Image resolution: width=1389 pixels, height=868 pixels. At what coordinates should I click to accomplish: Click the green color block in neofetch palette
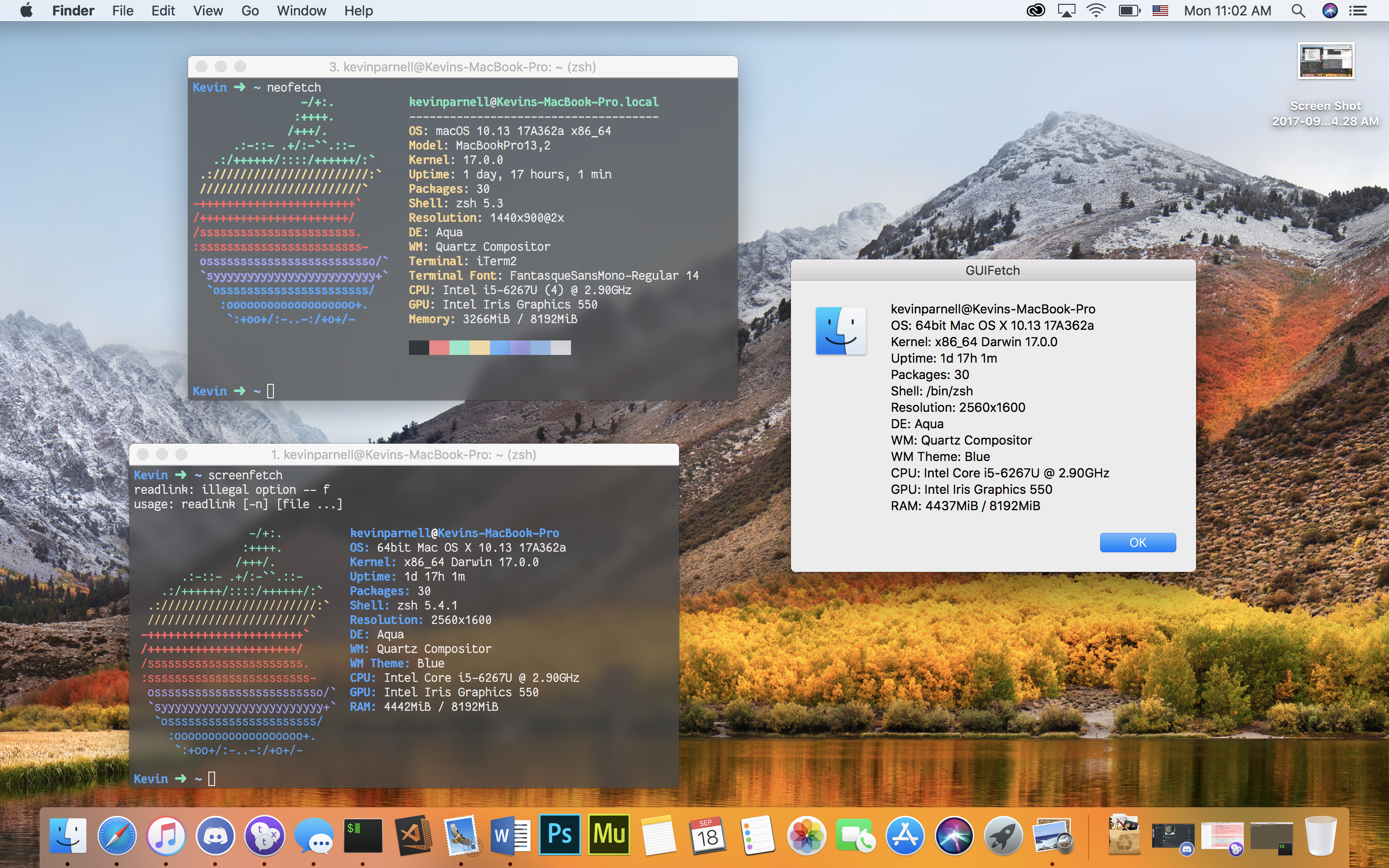tap(459, 347)
